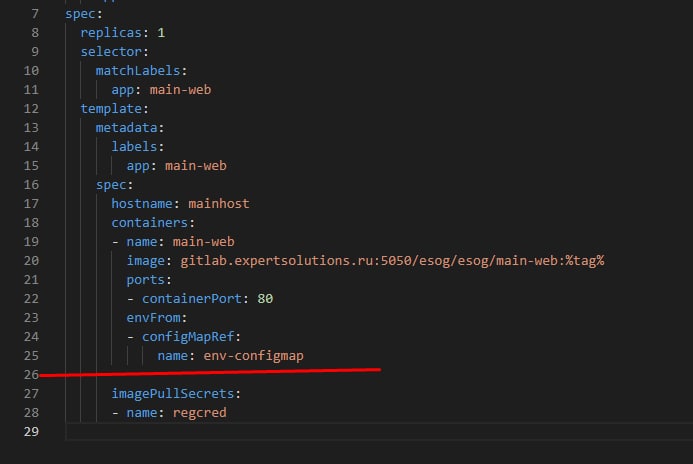Click the port value '80'
Screen dimensions: 693x464
coord(265,299)
